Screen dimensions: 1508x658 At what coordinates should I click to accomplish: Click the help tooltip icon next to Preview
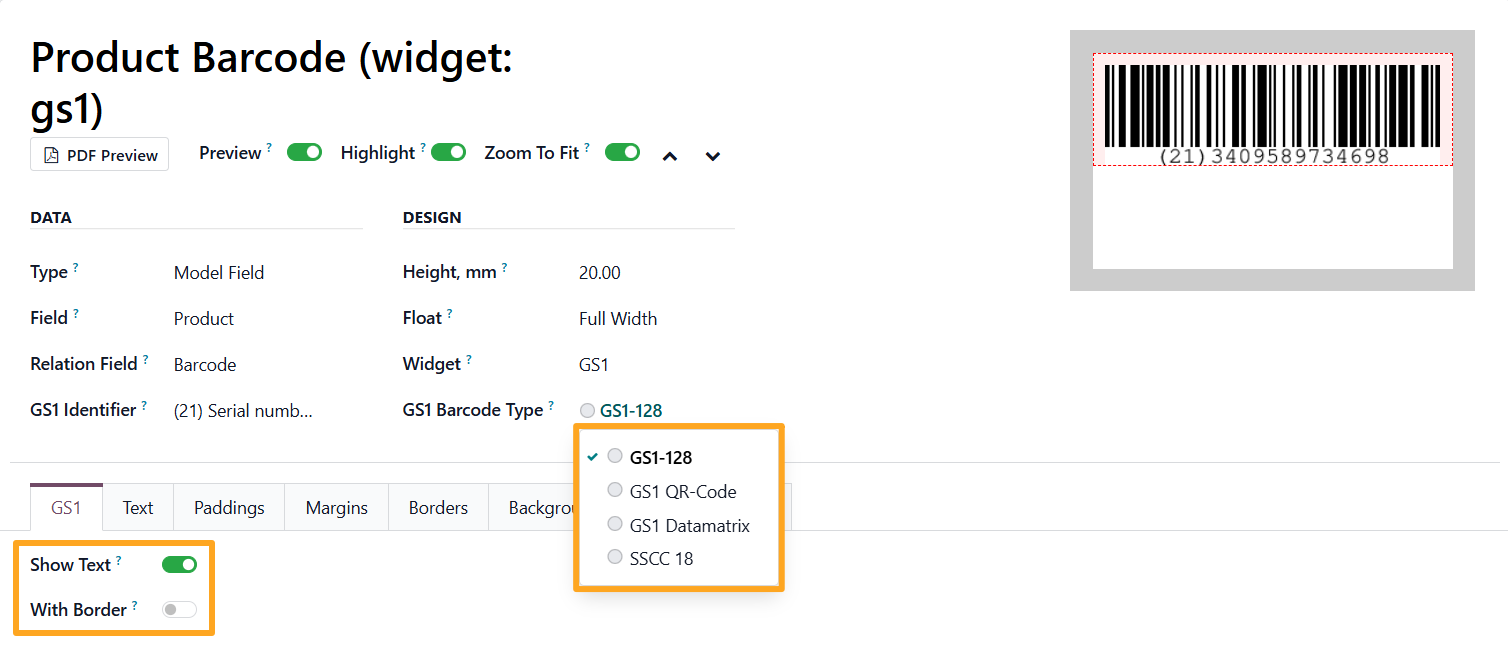coord(269,148)
